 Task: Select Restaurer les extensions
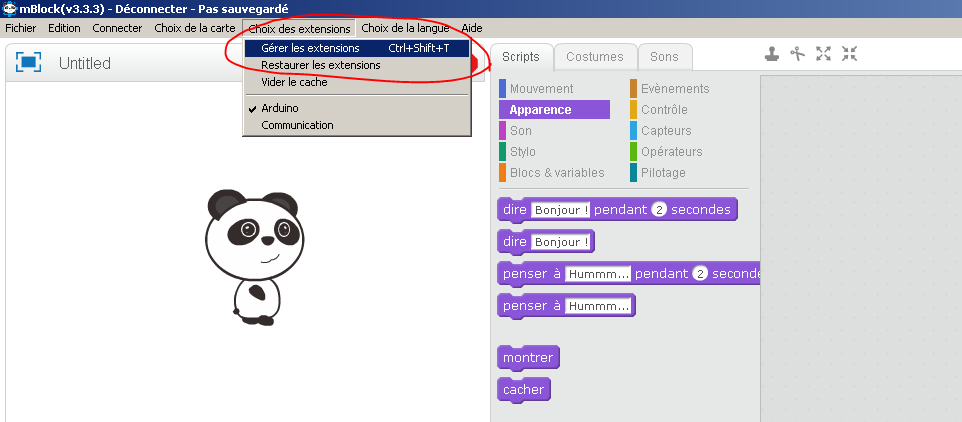pyautogui.click(x=320, y=65)
